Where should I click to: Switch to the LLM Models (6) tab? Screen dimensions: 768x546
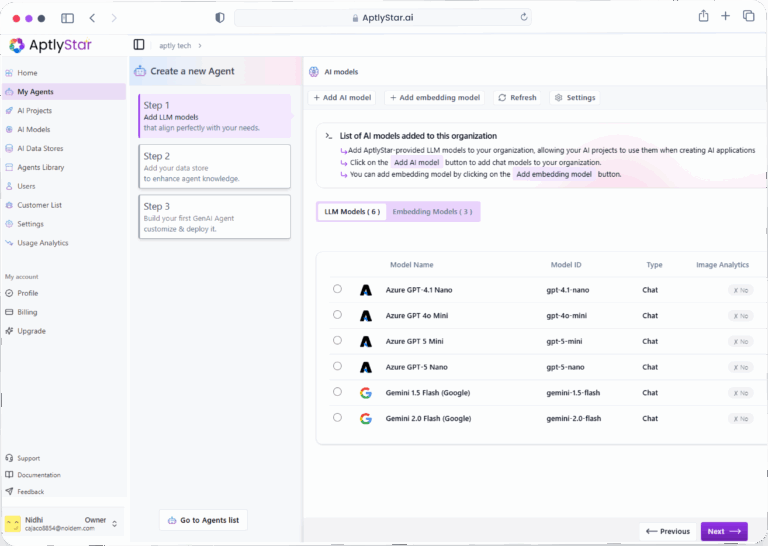click(x=352, y=212)
